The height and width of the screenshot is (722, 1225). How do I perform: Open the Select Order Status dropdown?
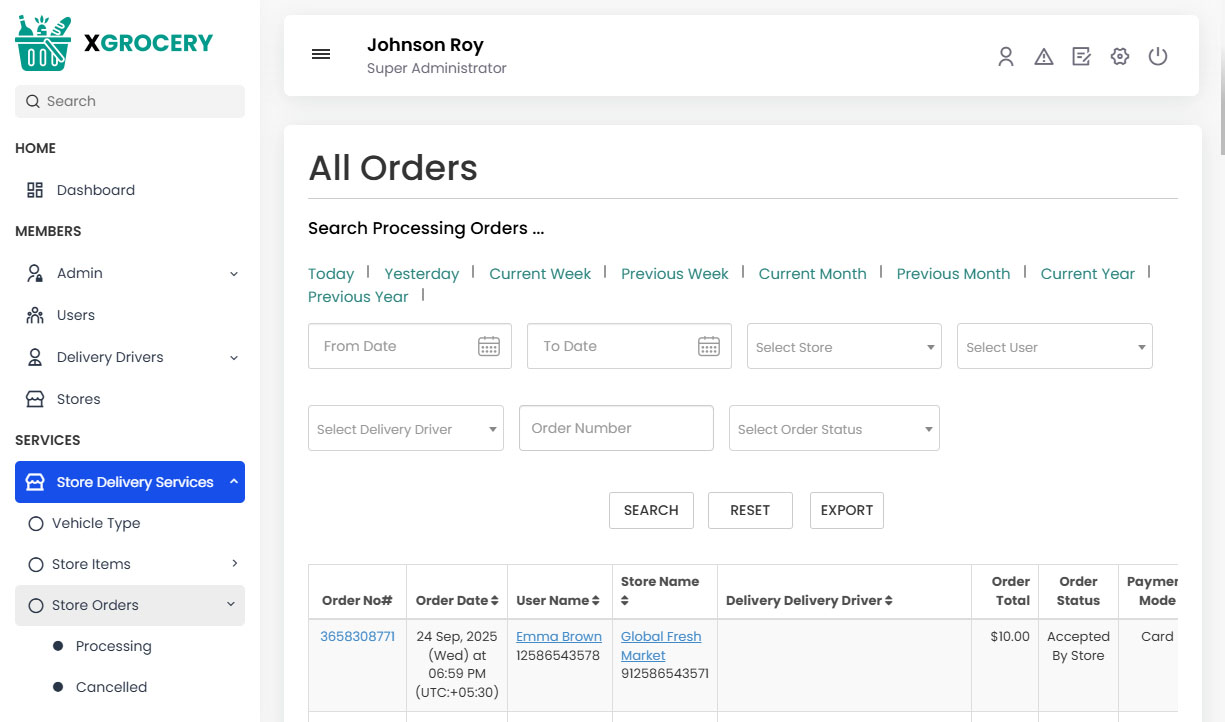[x=834, y=428]
